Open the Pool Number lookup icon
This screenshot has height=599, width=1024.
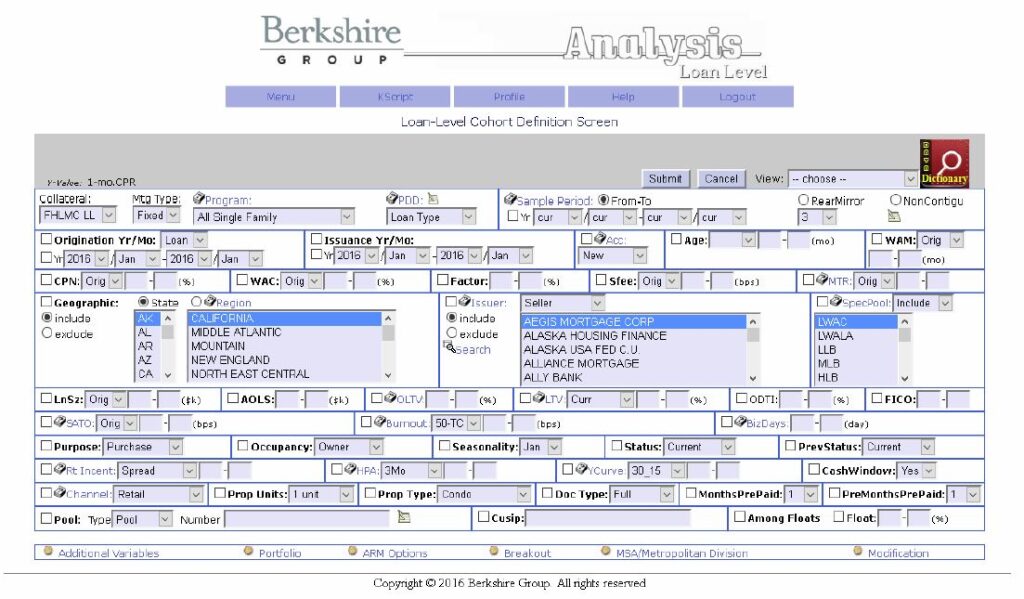pyautogui.click(x=404, y=517)
